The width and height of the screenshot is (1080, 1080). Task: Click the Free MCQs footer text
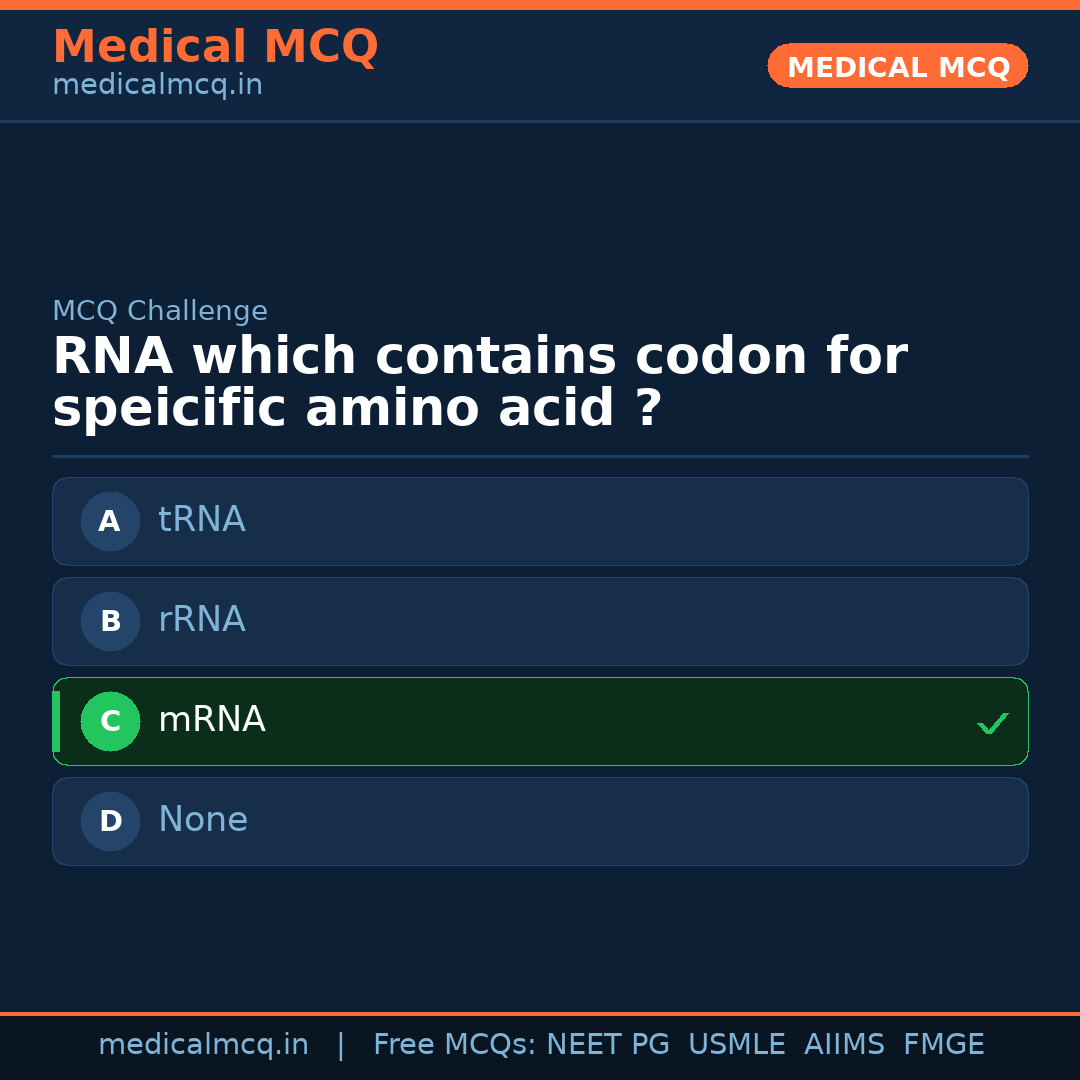[x=455, y=1045]
